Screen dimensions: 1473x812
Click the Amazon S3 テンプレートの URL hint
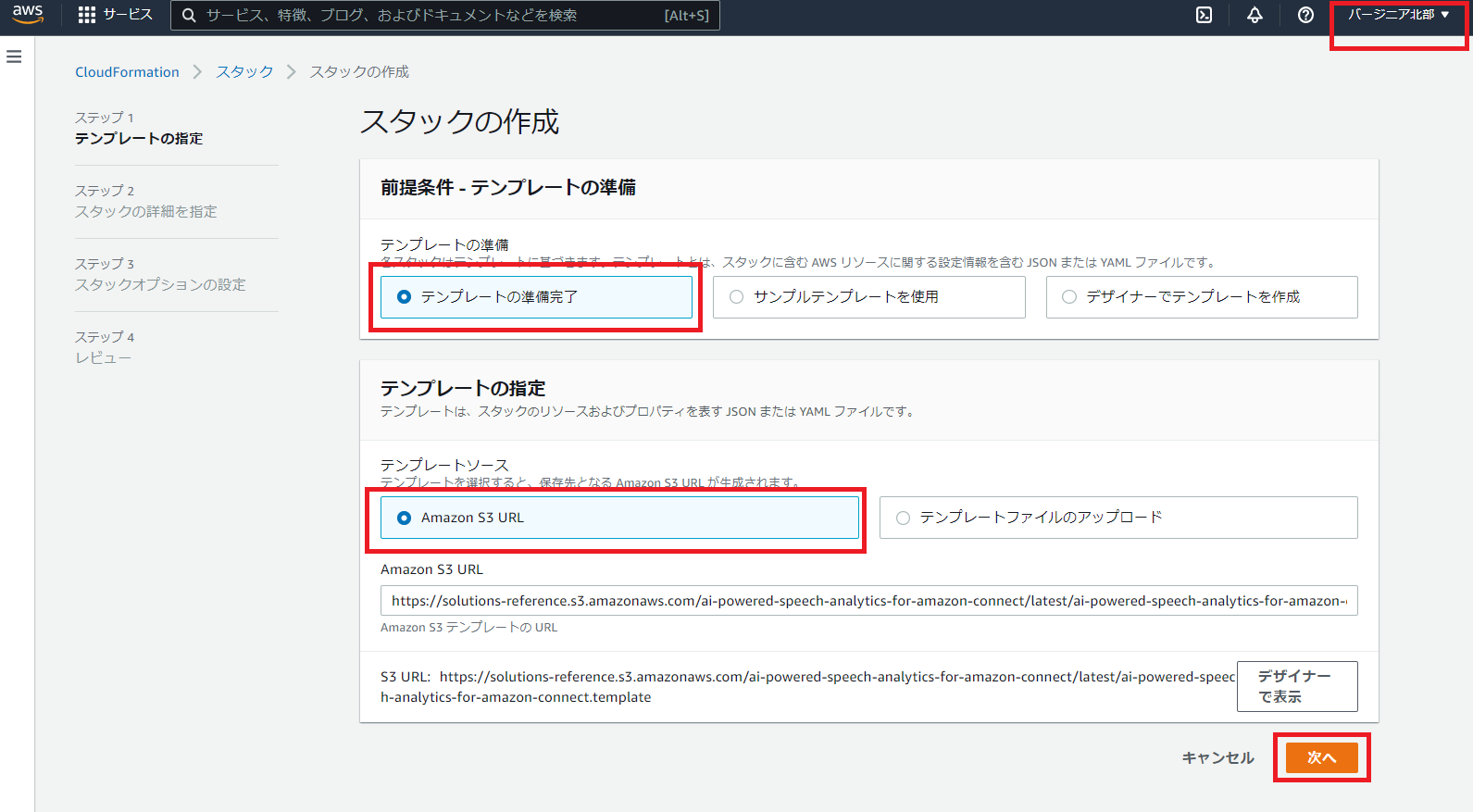[x=468, y=628]
